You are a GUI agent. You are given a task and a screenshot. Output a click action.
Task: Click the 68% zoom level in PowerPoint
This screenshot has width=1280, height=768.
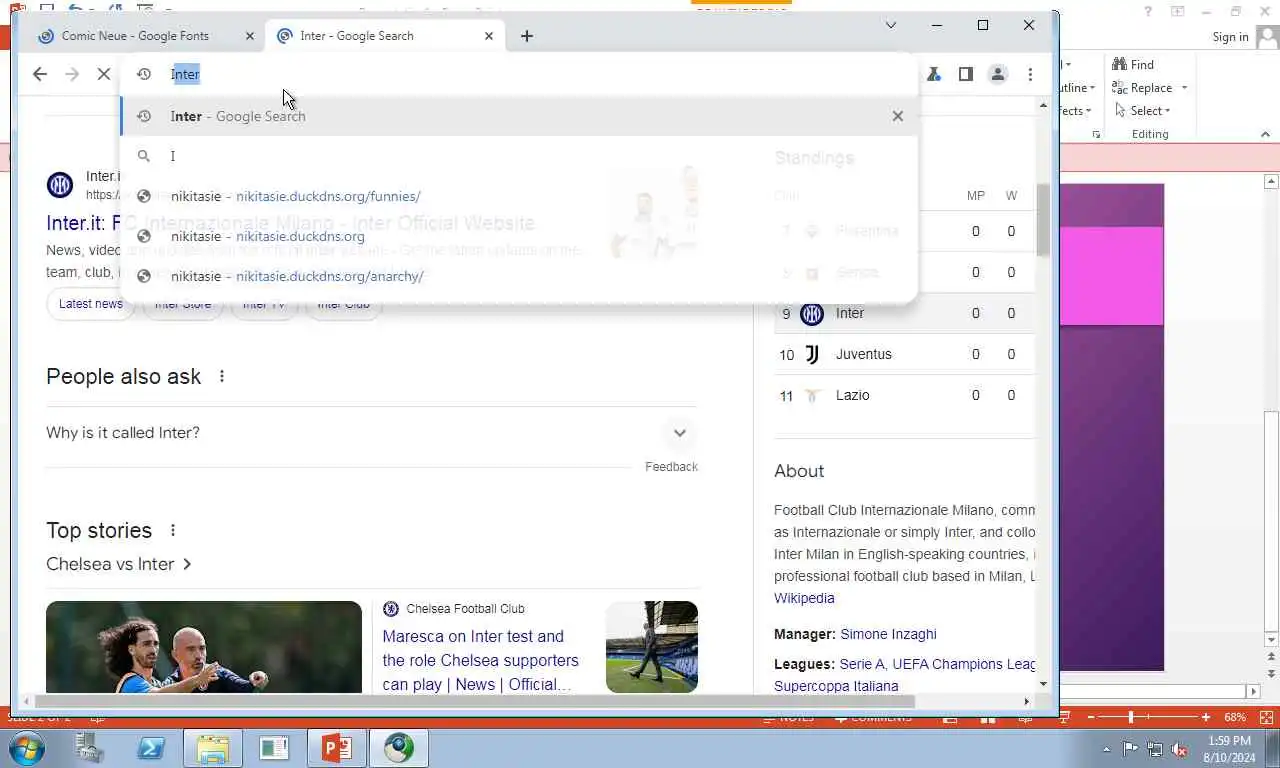[x=1235, y=717]
